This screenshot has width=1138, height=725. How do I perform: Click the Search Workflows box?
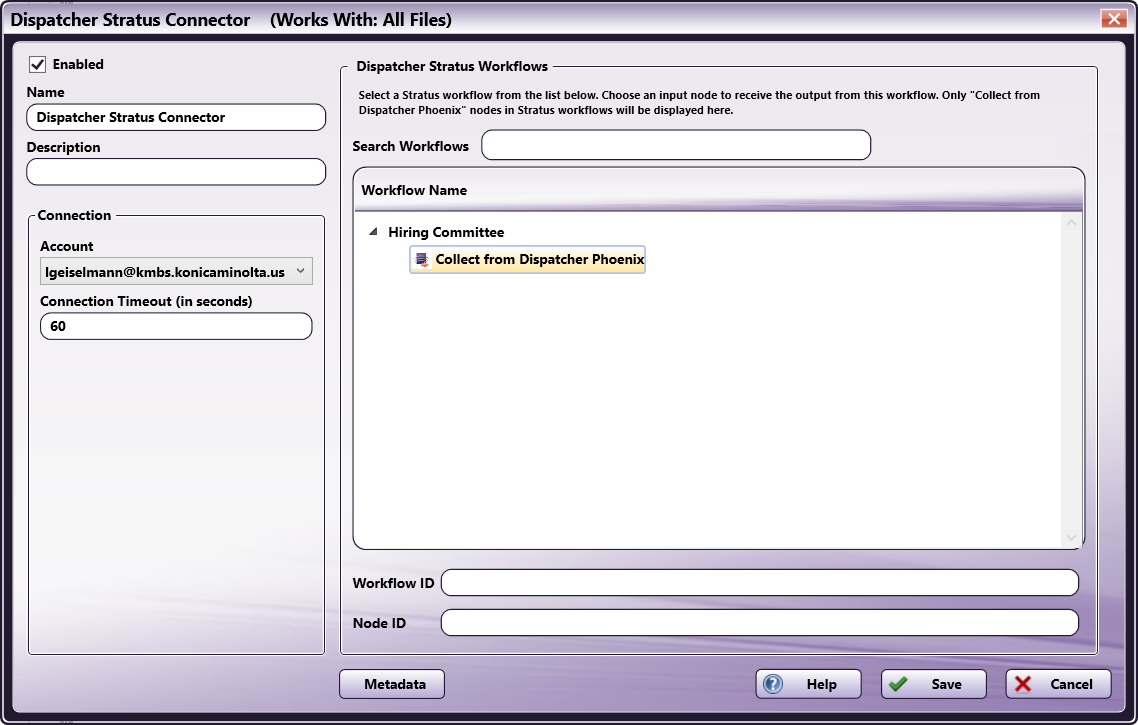click(676, 145)
